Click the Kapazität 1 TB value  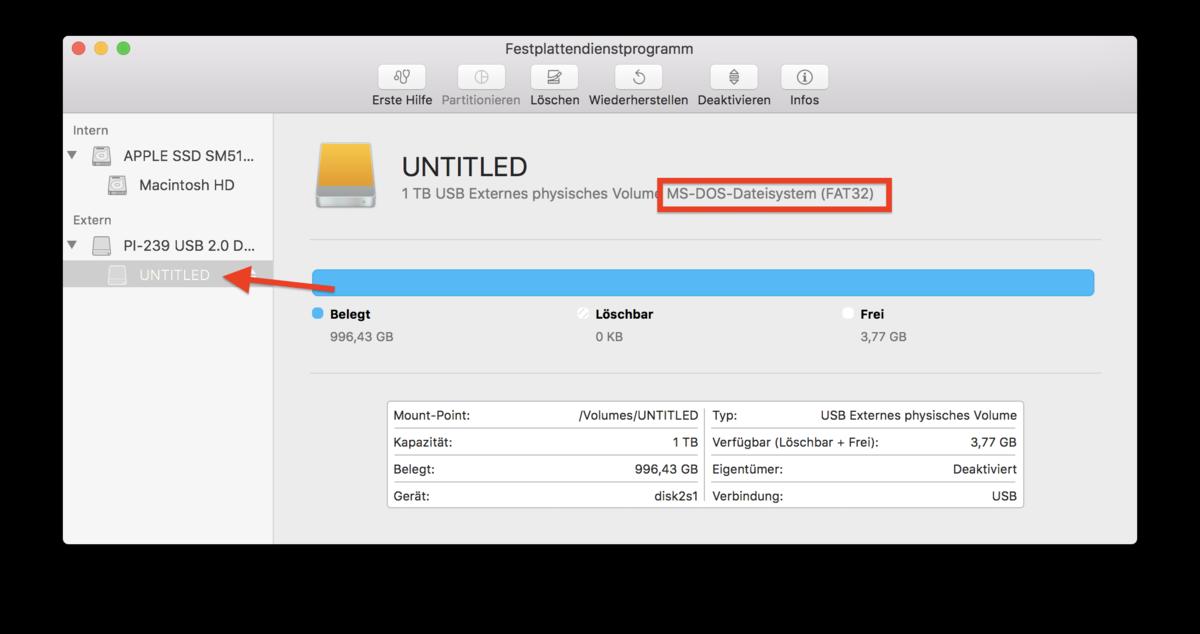click(685, 442)
